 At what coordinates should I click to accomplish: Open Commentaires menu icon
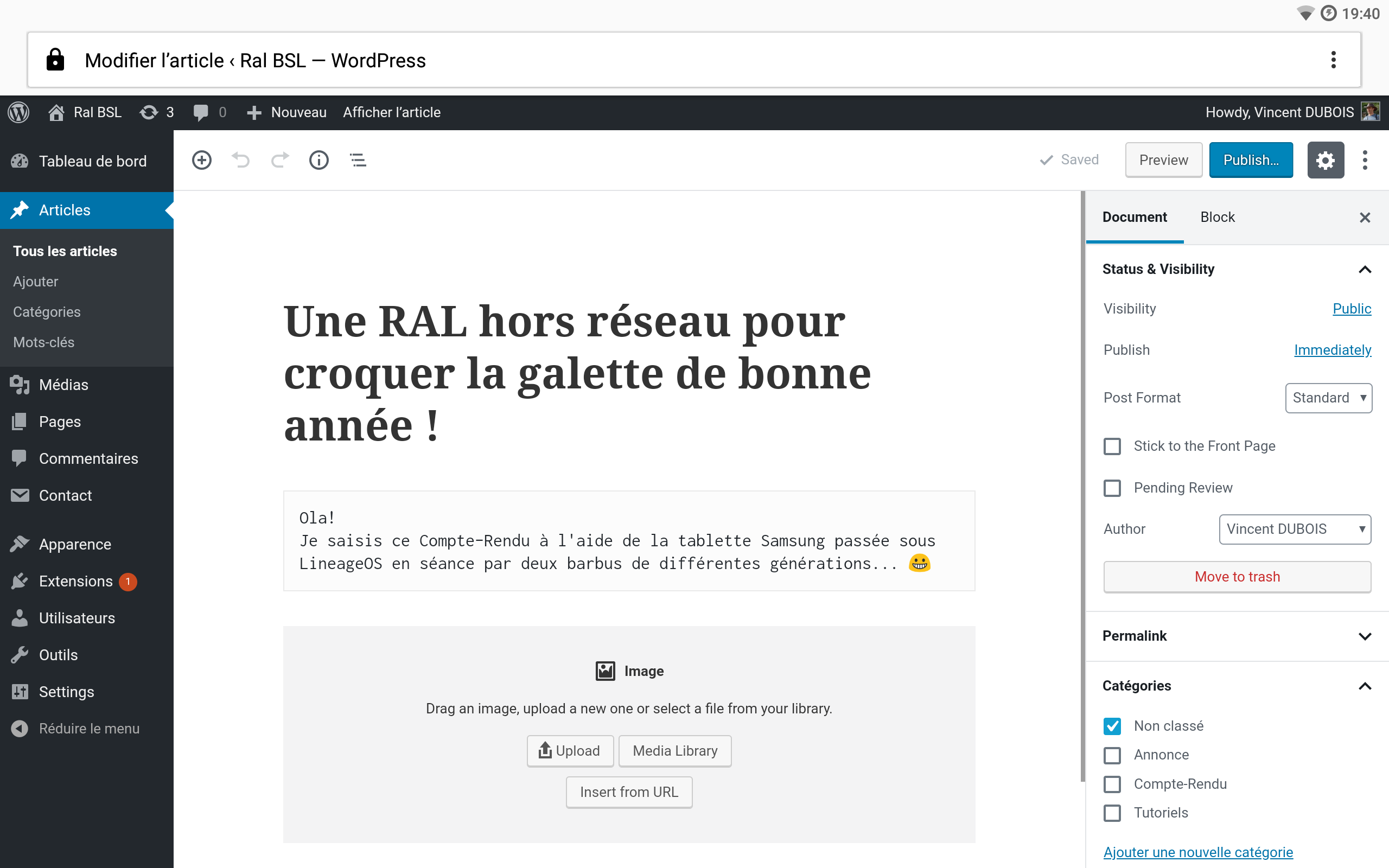[20, 459]
